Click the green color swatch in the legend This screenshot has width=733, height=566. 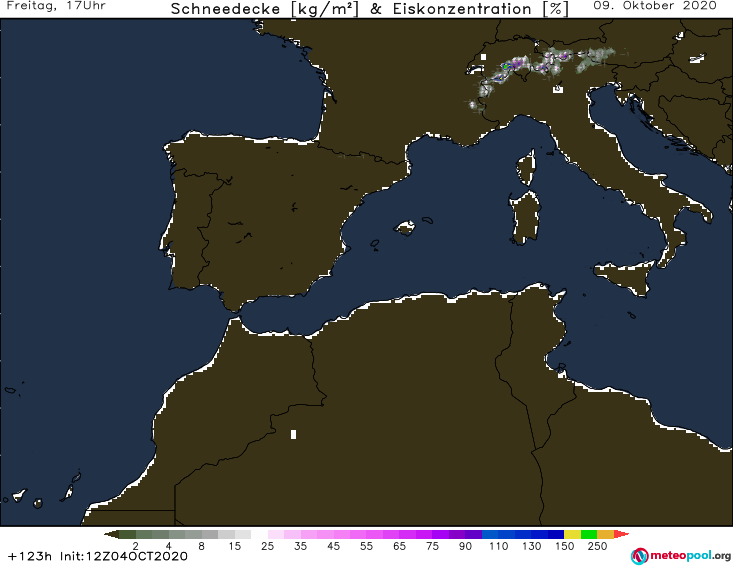pos(589,534)
